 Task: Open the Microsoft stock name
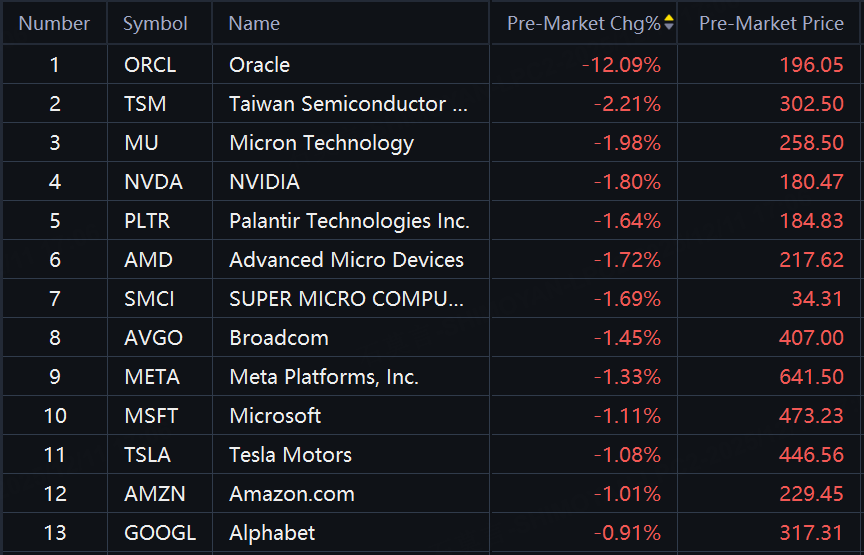[275, 416]
